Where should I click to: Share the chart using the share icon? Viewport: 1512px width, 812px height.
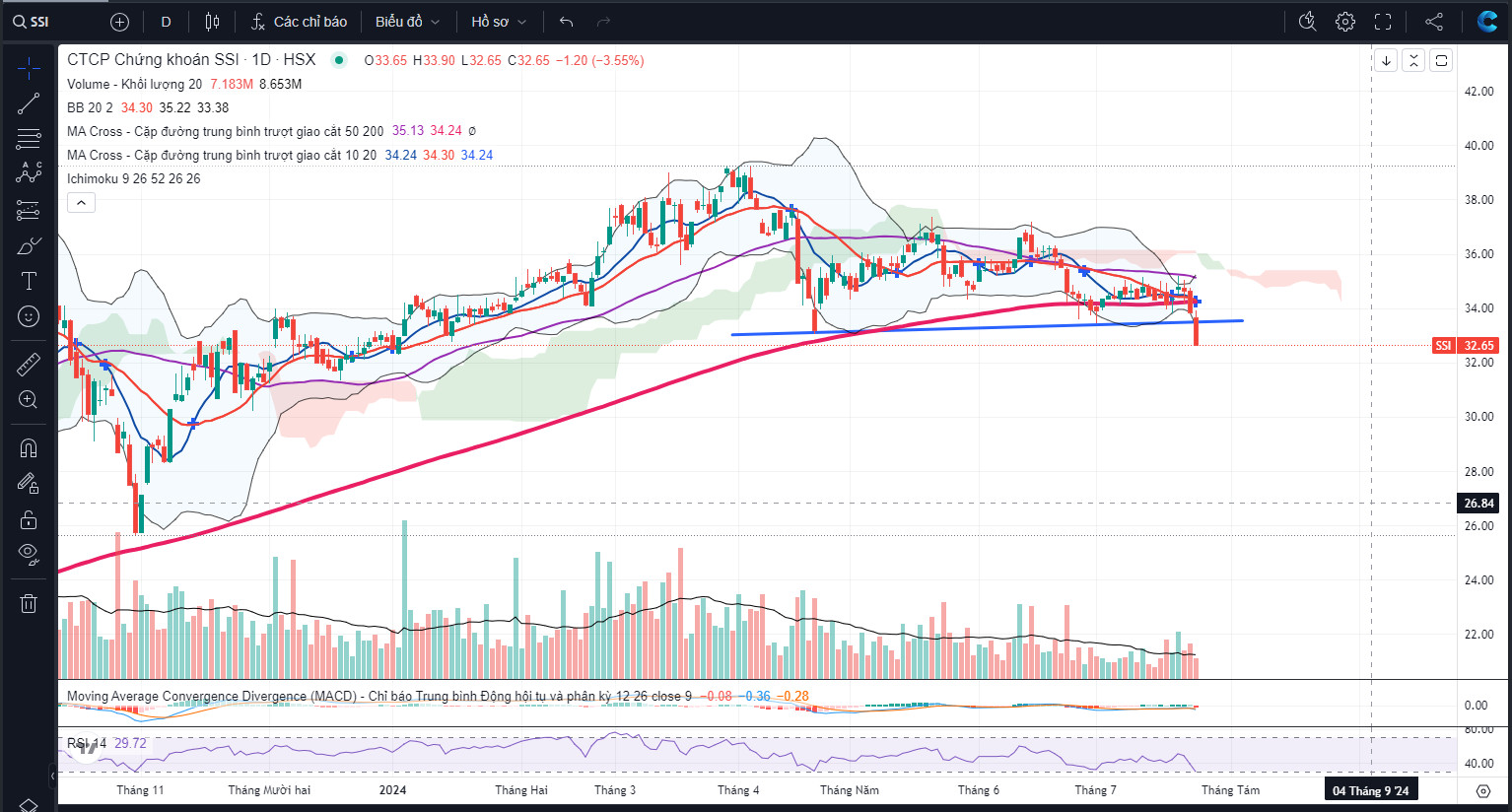(x=1434, y=22)
